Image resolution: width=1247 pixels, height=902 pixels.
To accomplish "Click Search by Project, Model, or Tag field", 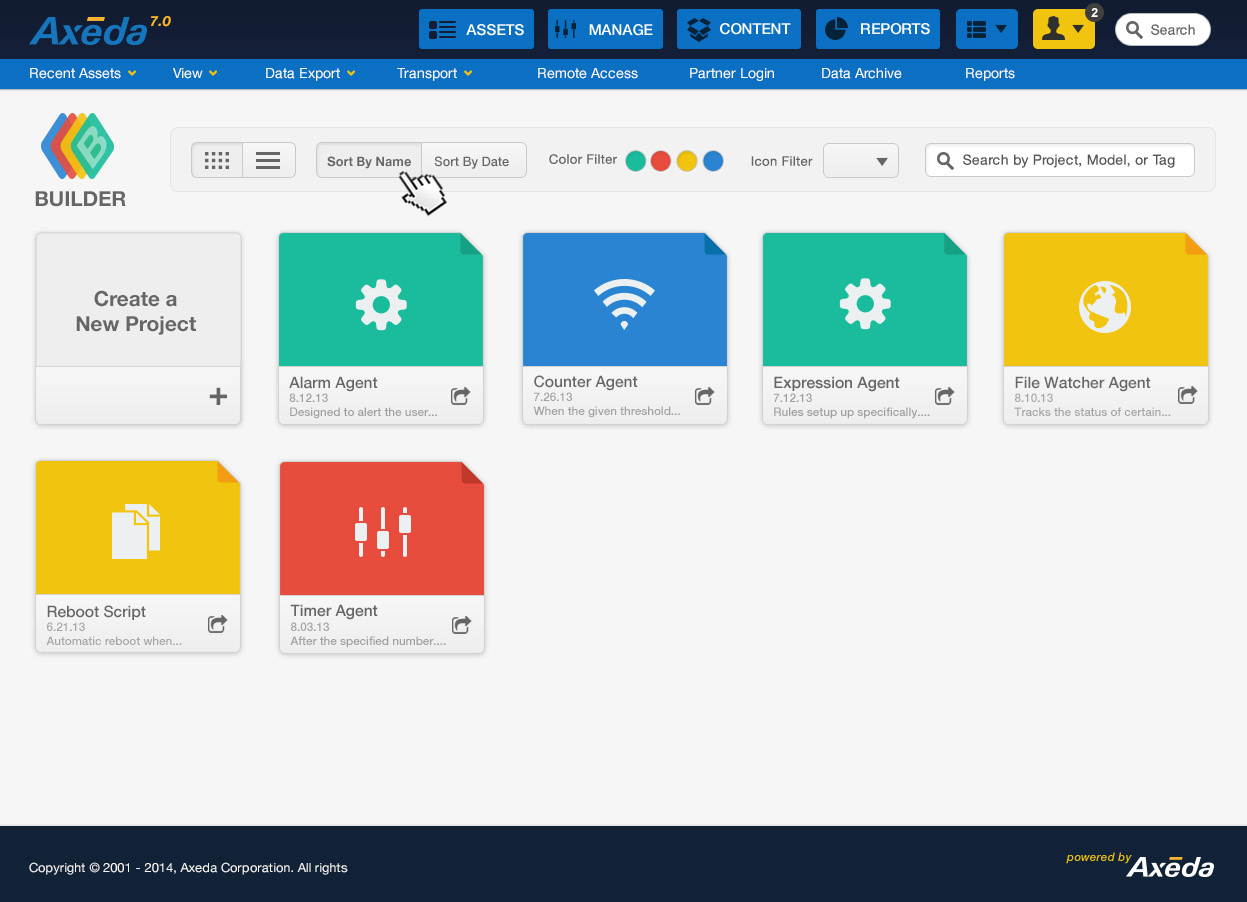I will pos(1060,160).
